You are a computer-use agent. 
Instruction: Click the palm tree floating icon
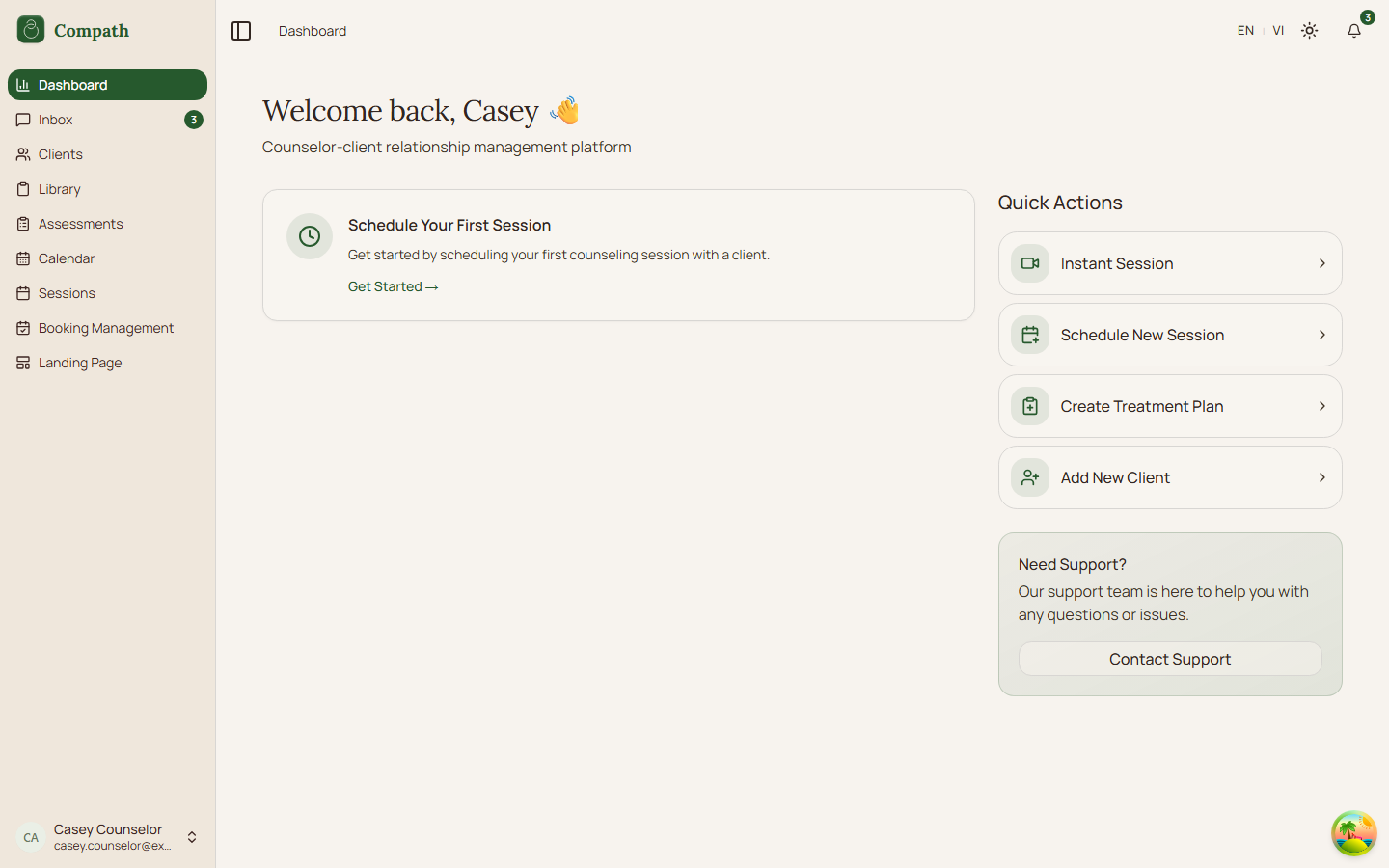[1353, 833]
